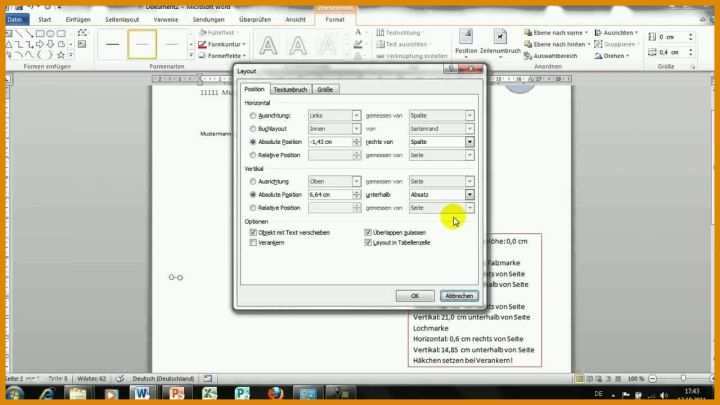Open the Datei tab
Screen dimensions: 720x405
16,20
